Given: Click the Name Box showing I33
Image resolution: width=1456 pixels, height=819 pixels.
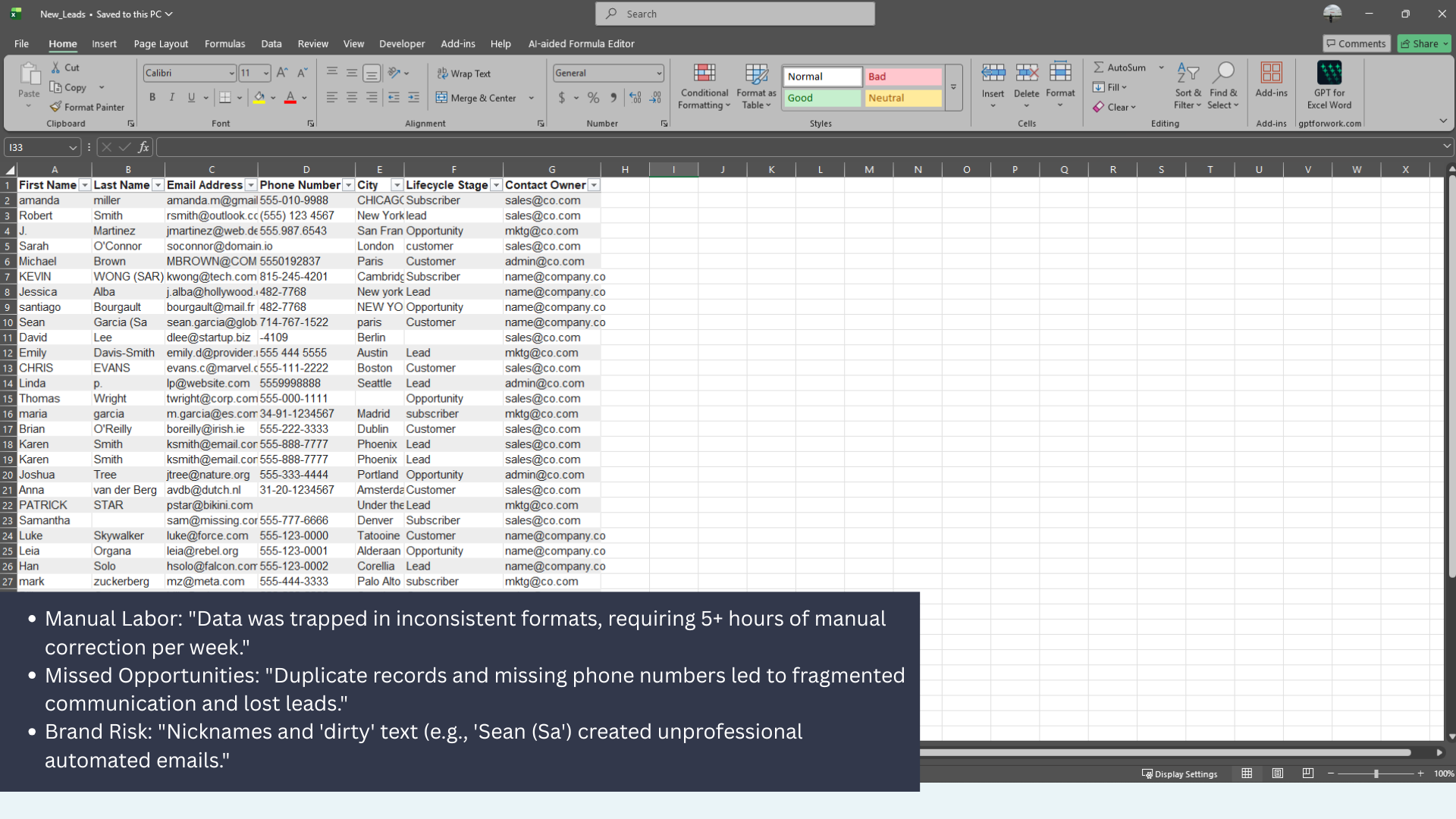Looking at the screenshot, I should coord(36,147).
